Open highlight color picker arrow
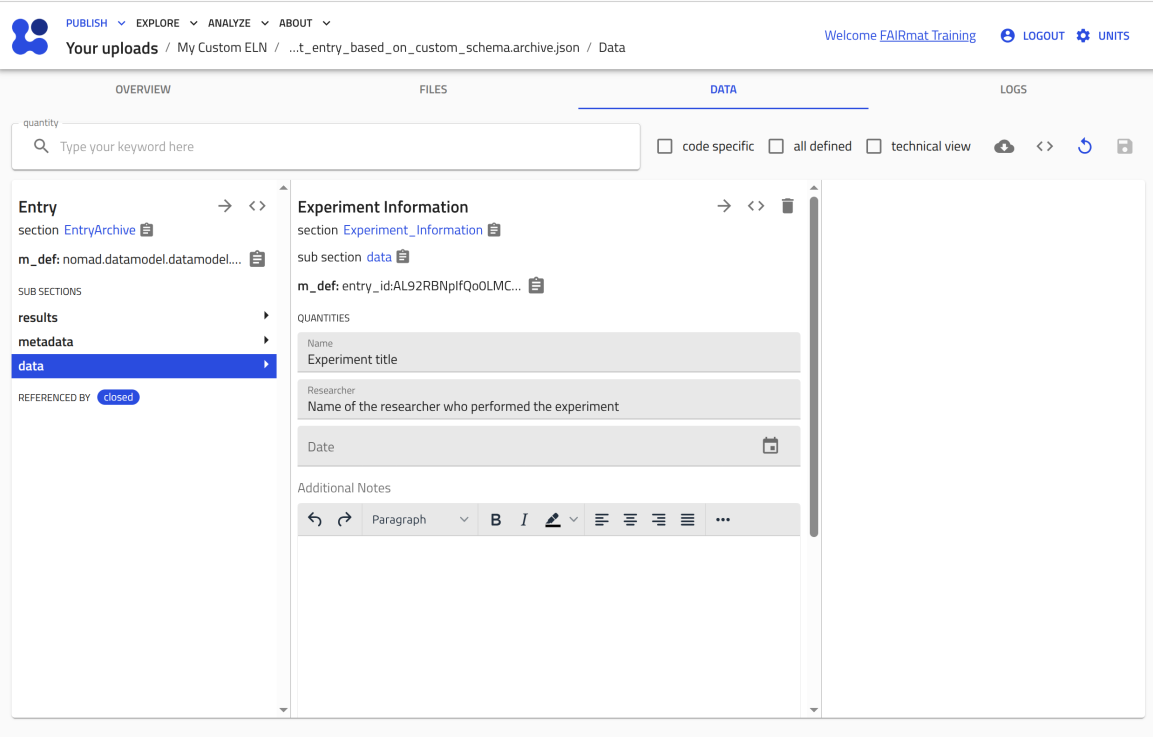This screenshot has width=1153, height=737. click(x=574, y=520)
